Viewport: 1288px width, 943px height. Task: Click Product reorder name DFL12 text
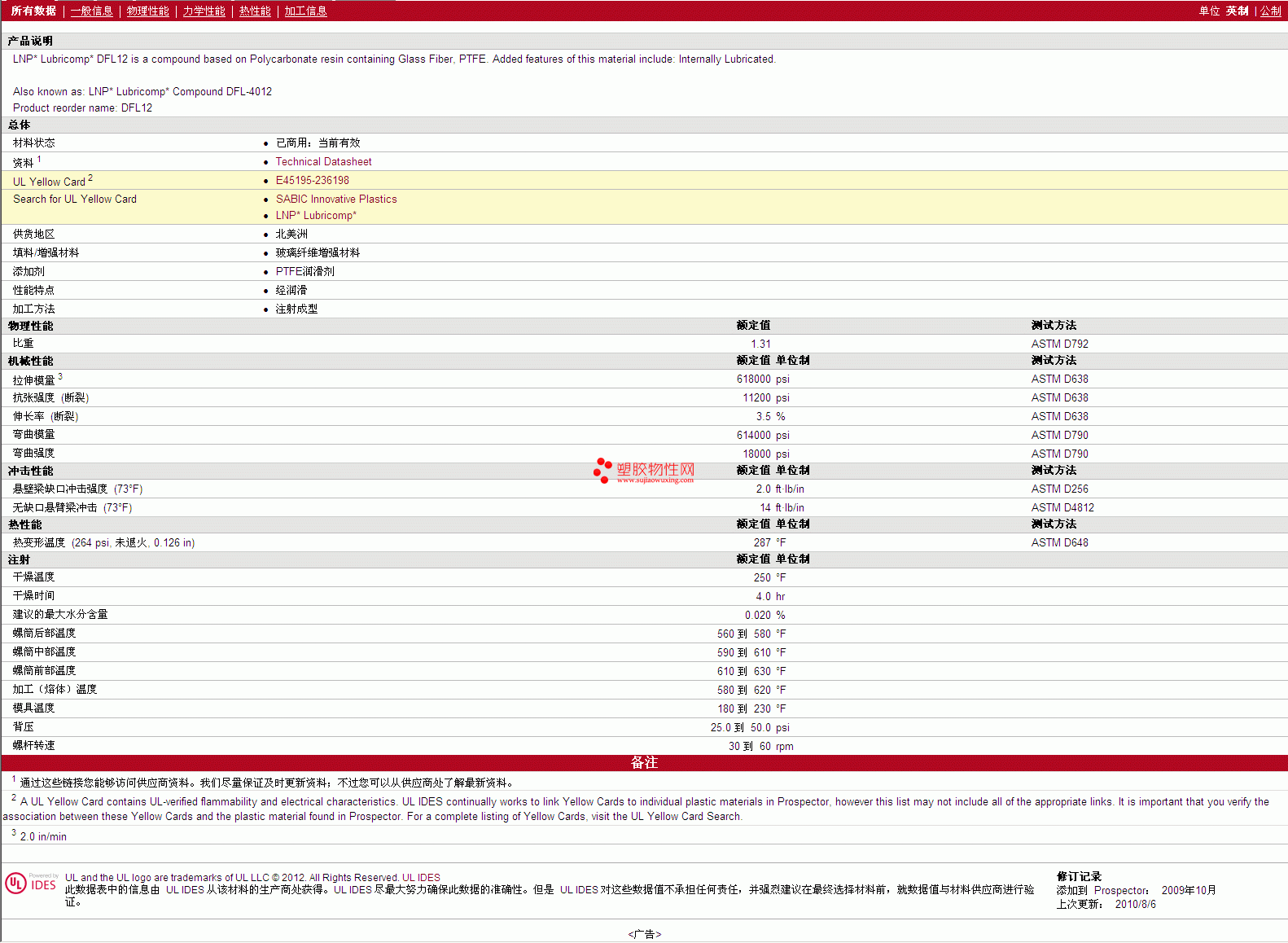tap(82, 107)
